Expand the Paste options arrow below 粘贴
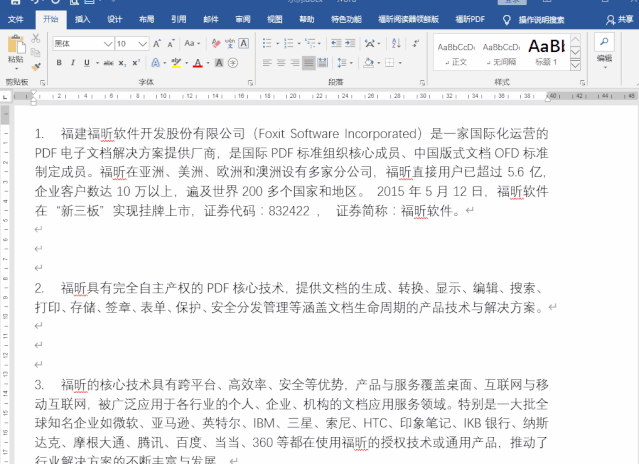The height and width of the screenshot is (464, 639). coord(16,68)
